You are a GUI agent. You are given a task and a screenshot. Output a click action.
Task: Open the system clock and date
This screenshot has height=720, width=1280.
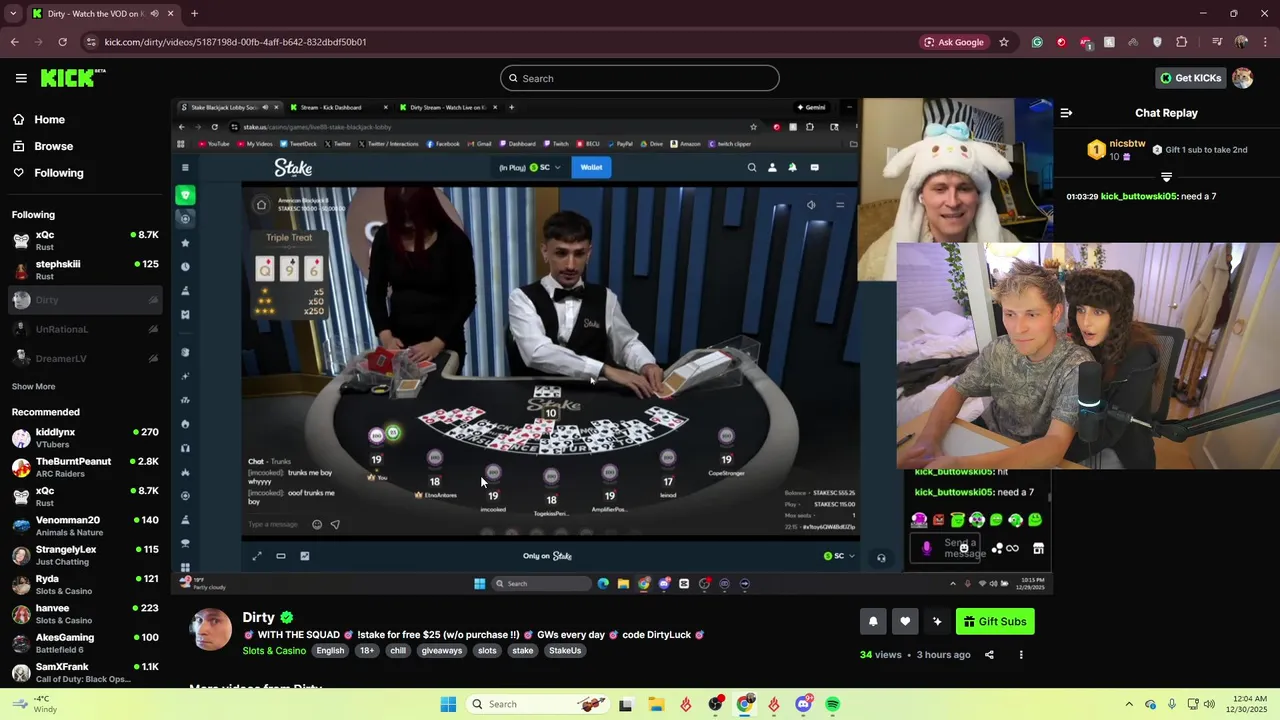tap(1249, 704)
